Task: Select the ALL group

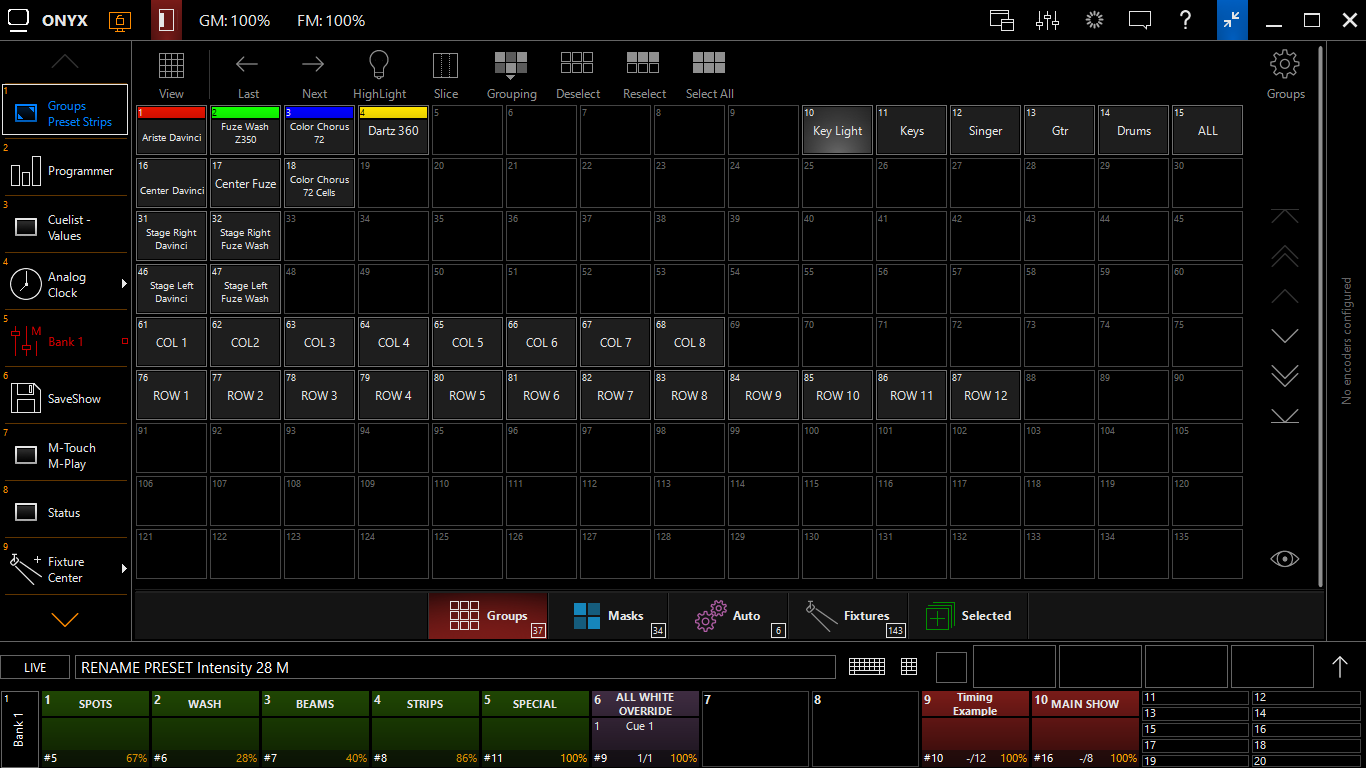Action: tap(1207, 130)
